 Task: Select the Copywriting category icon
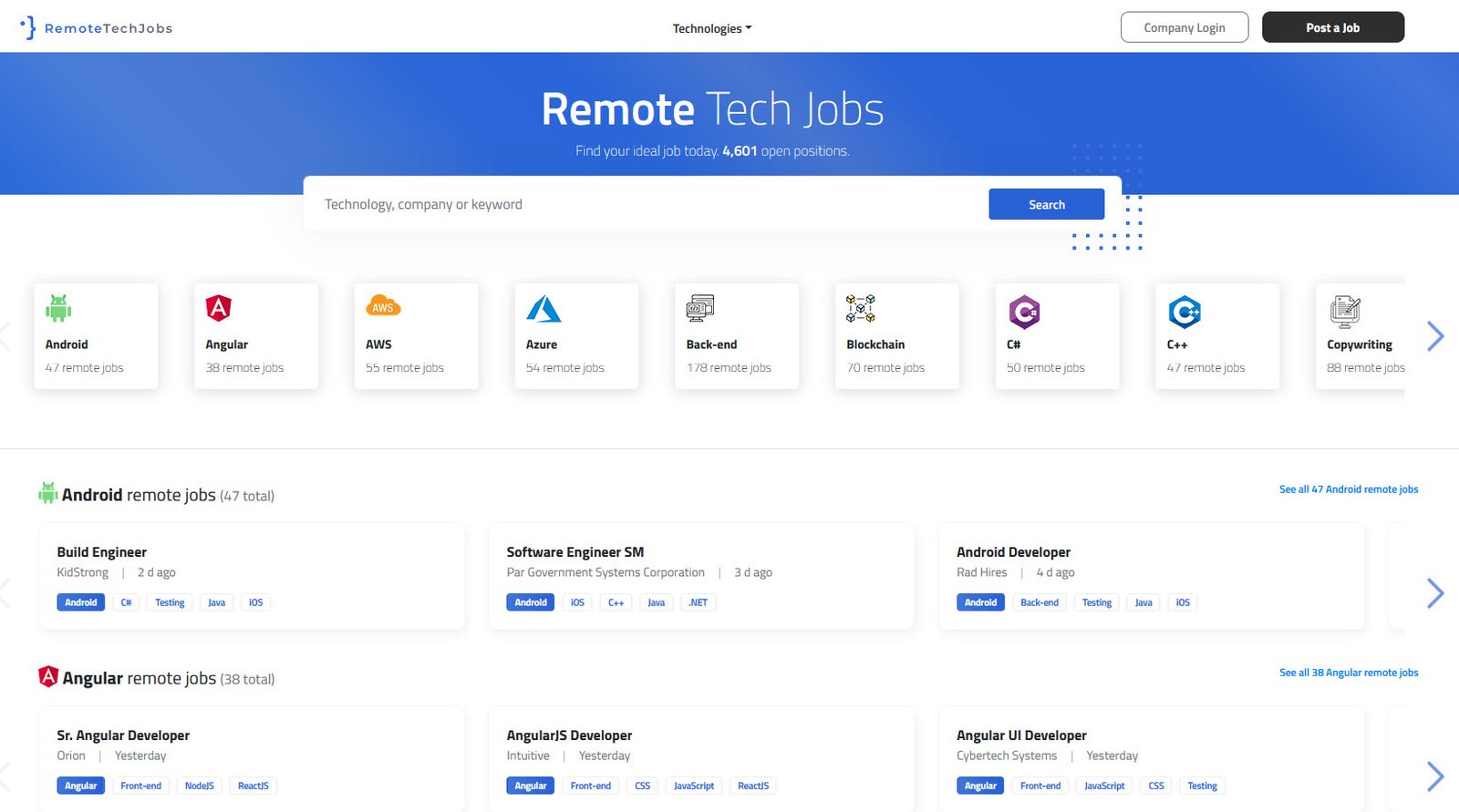coord(1345,311)
